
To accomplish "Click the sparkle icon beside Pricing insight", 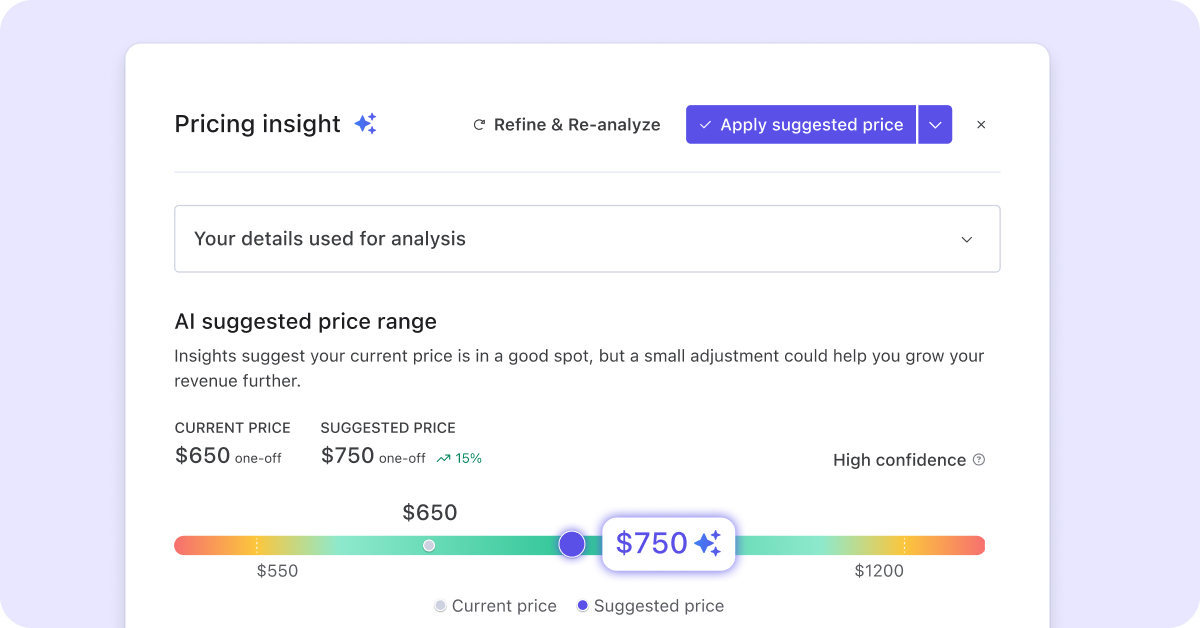I will click(x=366, y=124).
